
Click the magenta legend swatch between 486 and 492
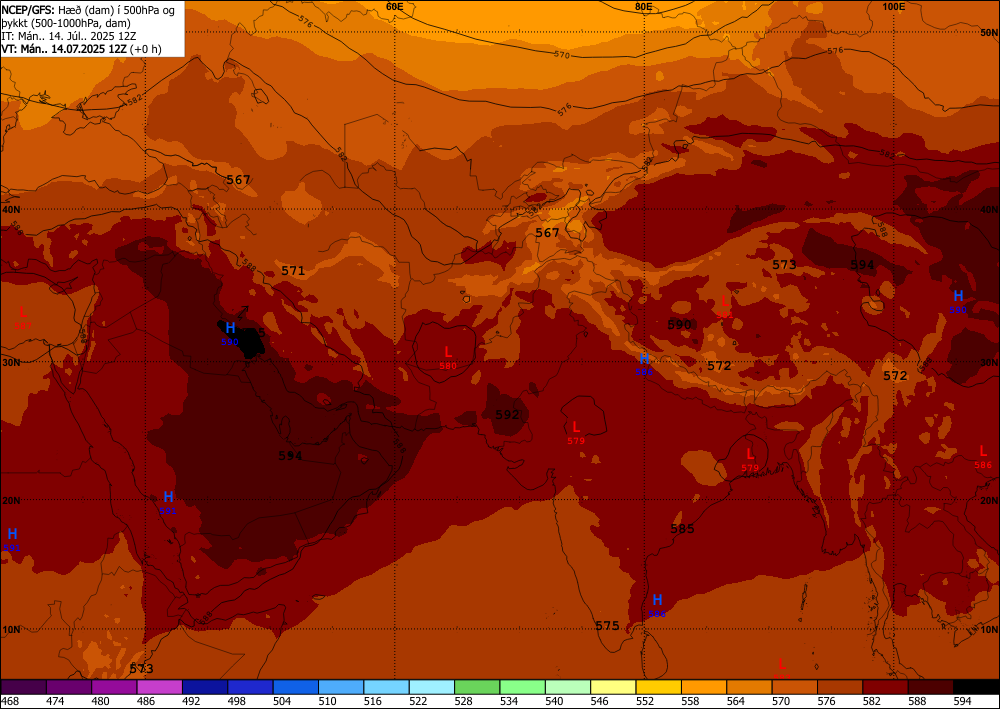pyautogui.click(x=159, y=687)
